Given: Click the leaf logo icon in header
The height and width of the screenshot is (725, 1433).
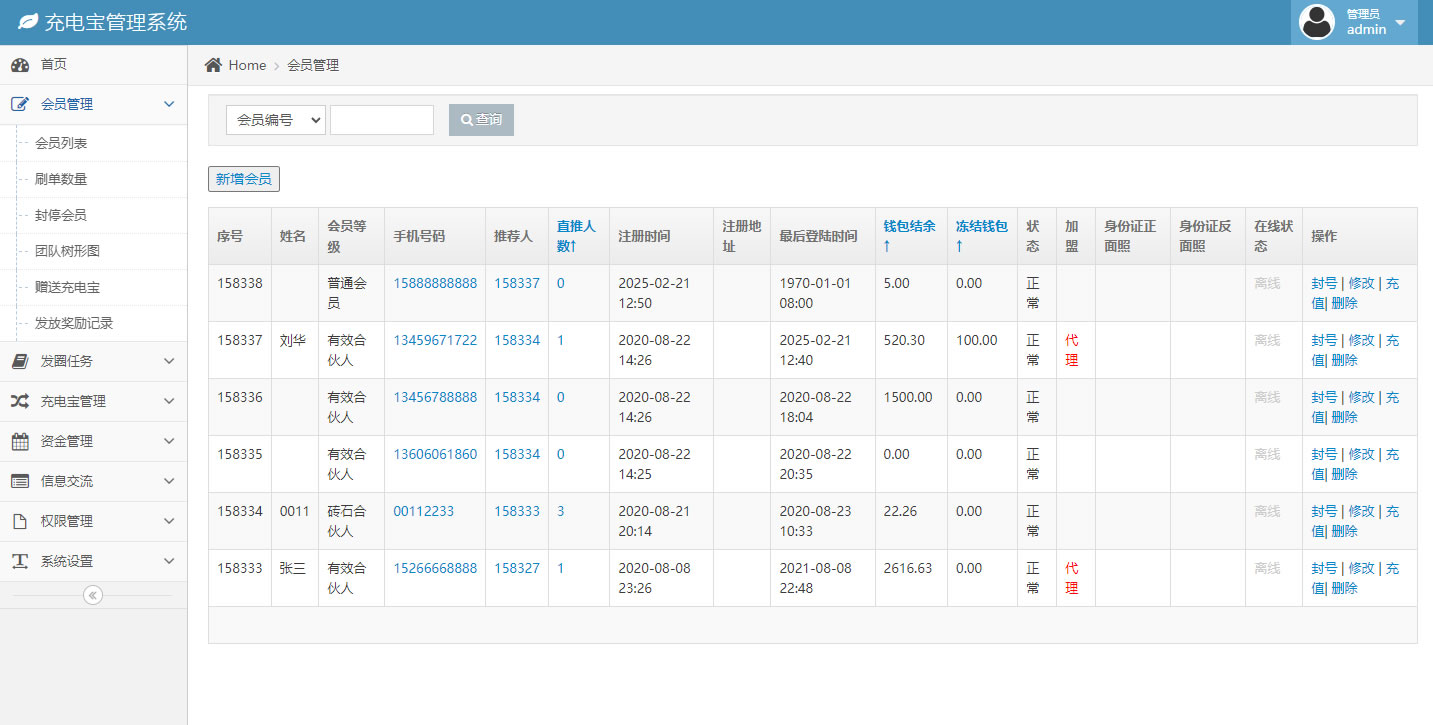Looking at the screenshot, I should point(28,21).
